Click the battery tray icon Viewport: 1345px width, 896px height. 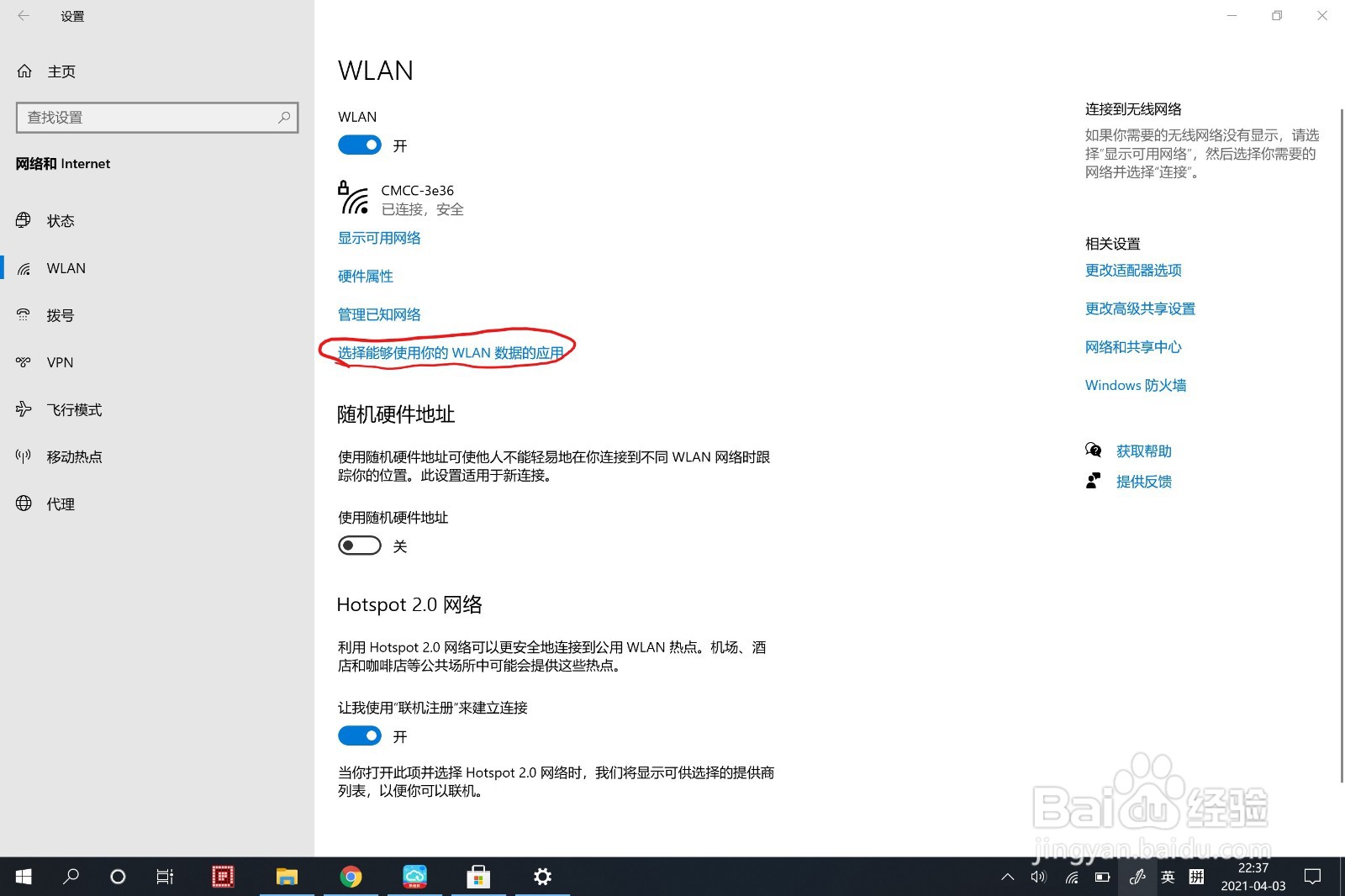tap(1103, 877)
